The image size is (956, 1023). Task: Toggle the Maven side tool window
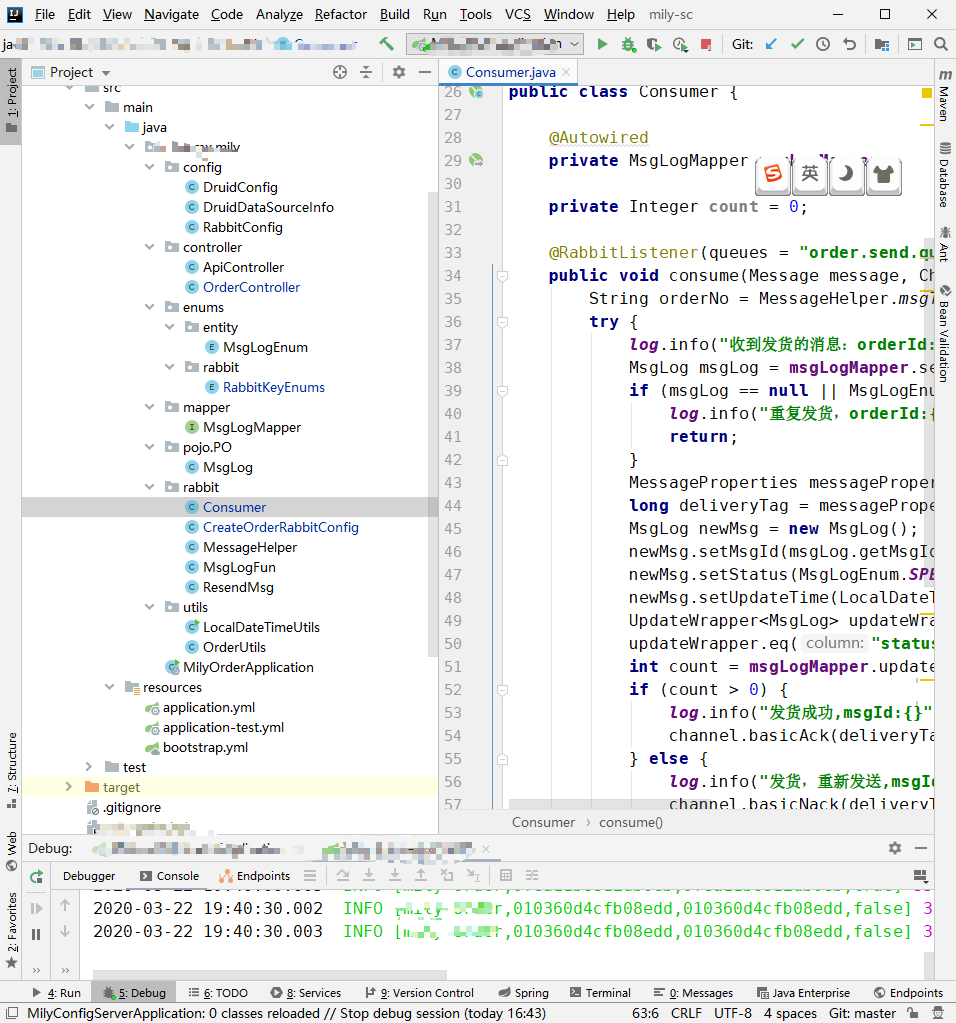[x=944, y=95]
